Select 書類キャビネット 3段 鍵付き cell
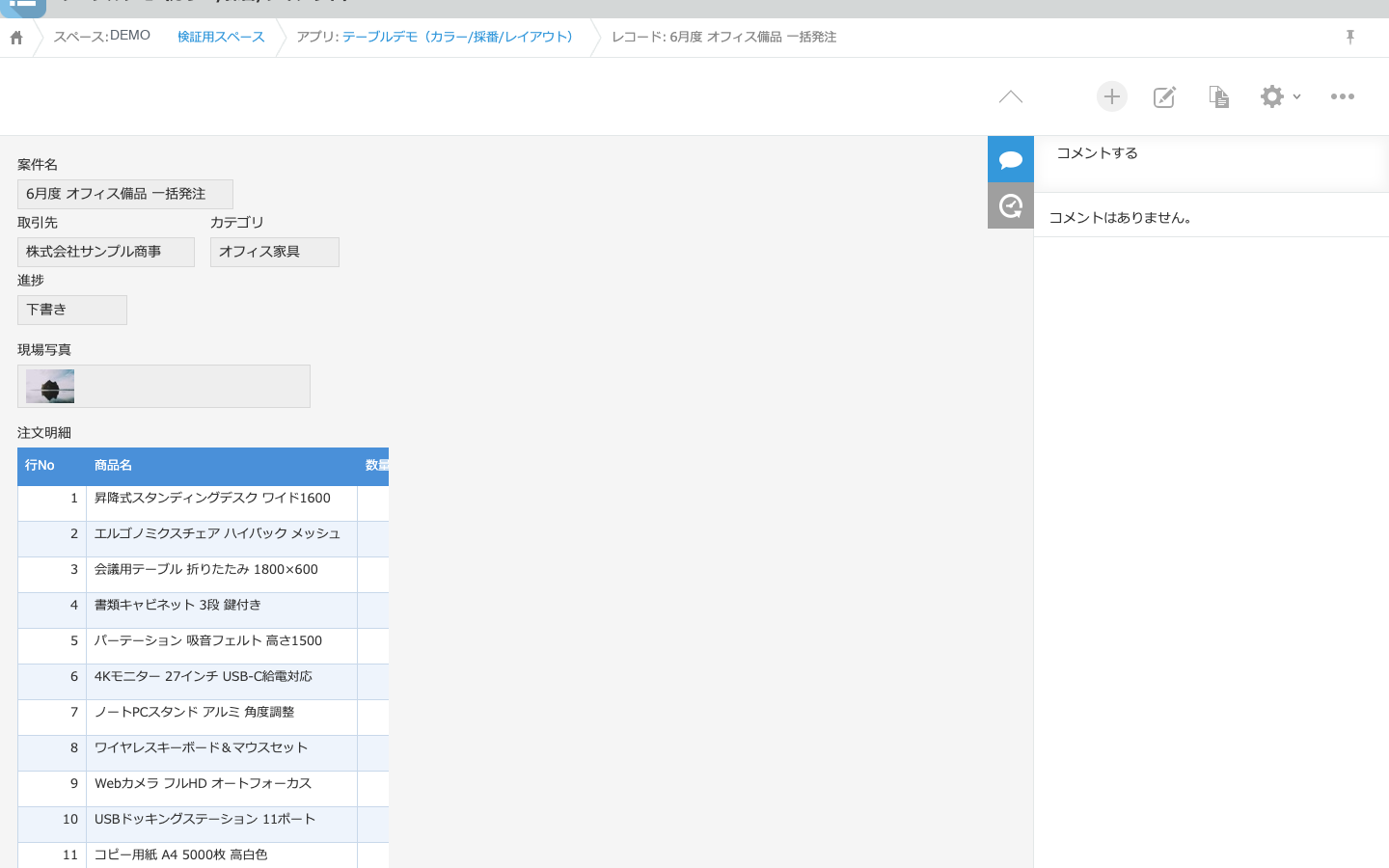Screen dimensions: 1389x868 point(222,610)
